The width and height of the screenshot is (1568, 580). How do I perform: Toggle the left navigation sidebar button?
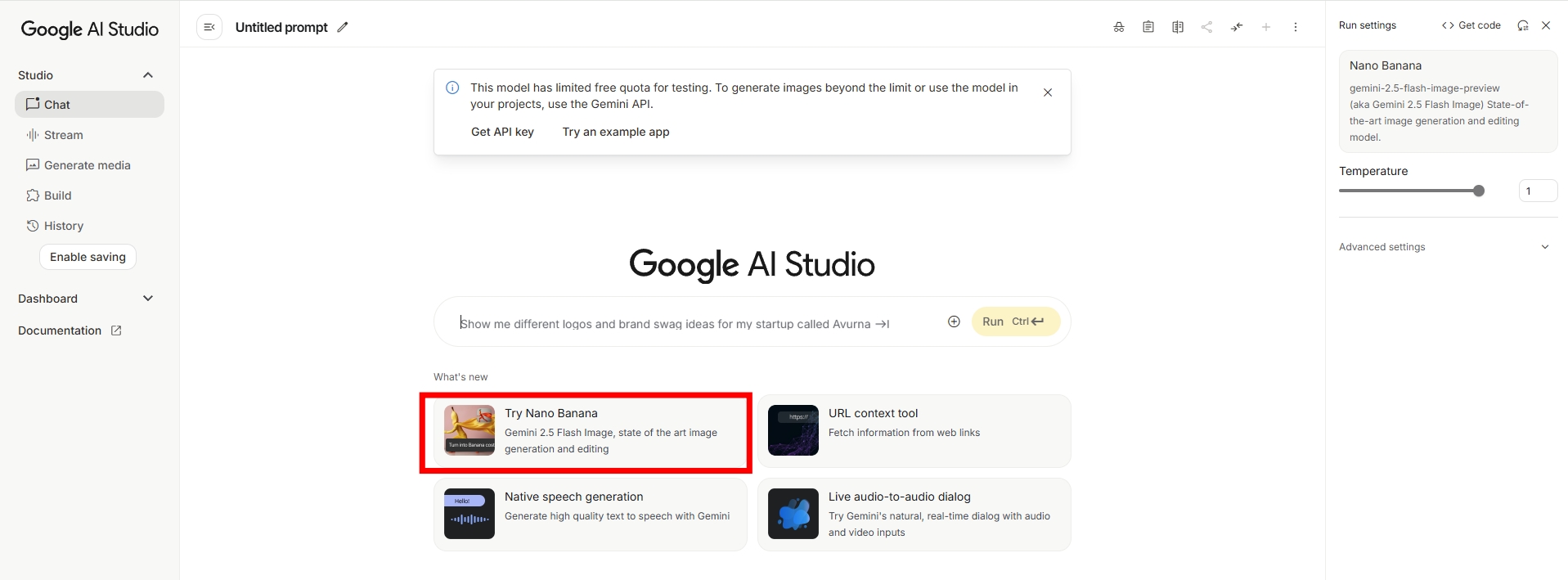coord(209,27)
